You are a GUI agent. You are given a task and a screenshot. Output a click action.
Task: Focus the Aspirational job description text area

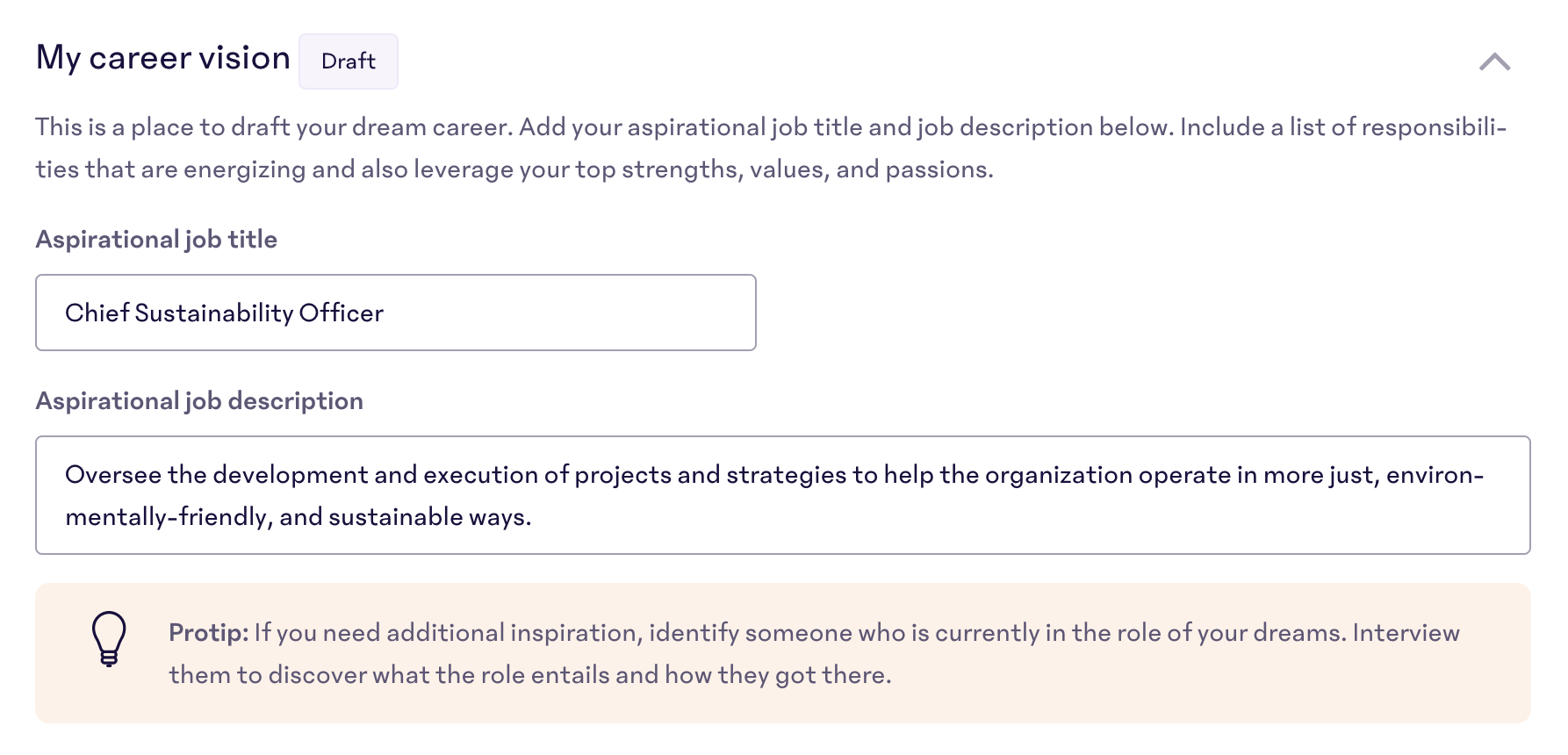coord(783,495)
